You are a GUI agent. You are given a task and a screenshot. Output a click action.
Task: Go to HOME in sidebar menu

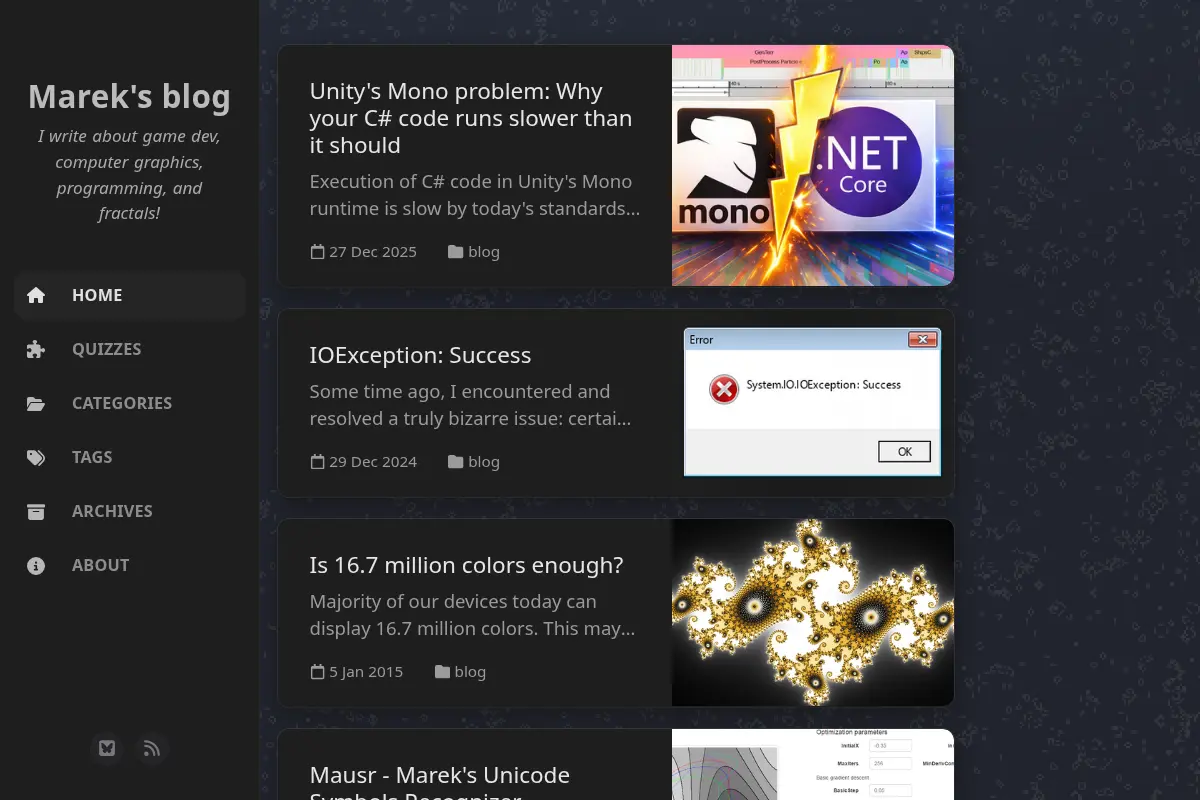(x=130, y=295)
